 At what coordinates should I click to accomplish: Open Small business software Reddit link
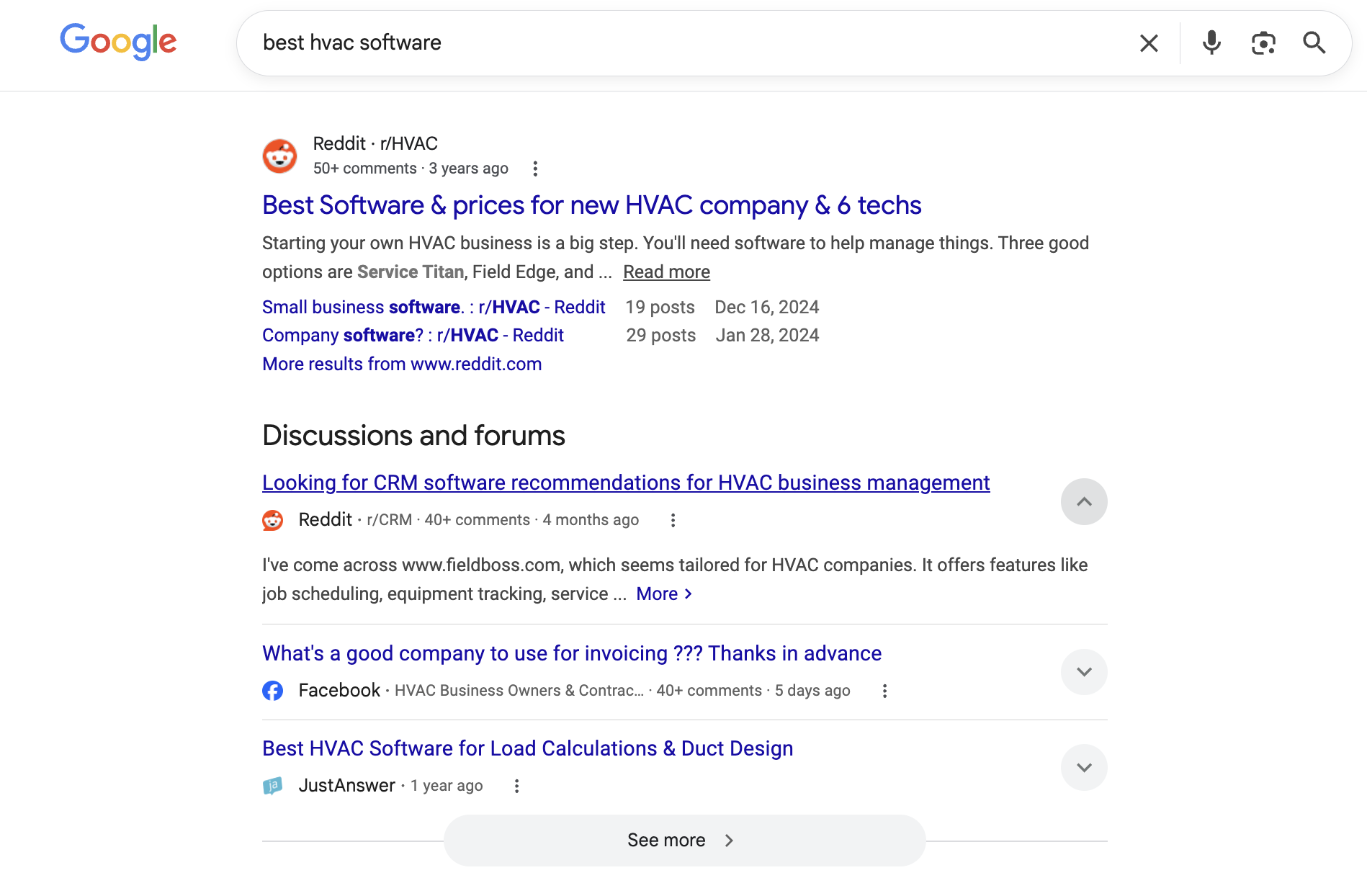pyautogui.click(x=434, y=308)
